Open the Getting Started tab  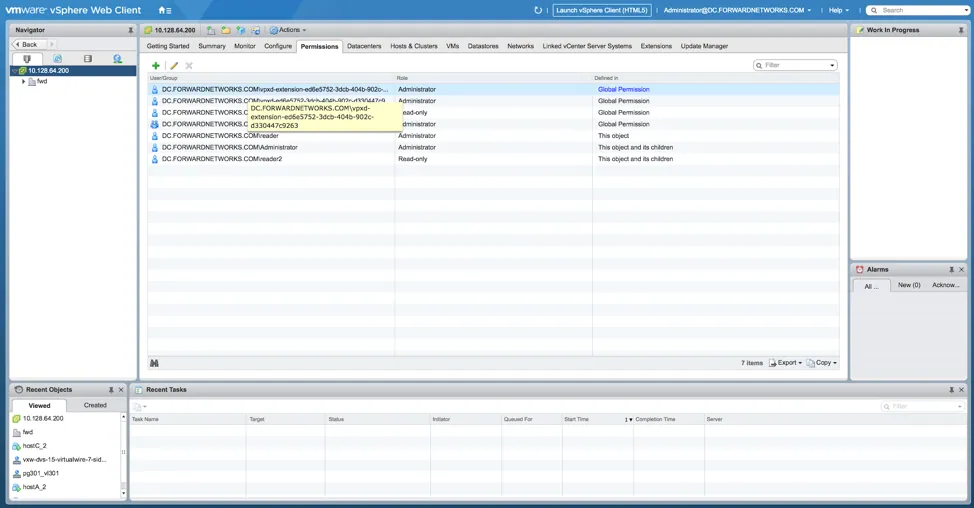click(168, 46)
